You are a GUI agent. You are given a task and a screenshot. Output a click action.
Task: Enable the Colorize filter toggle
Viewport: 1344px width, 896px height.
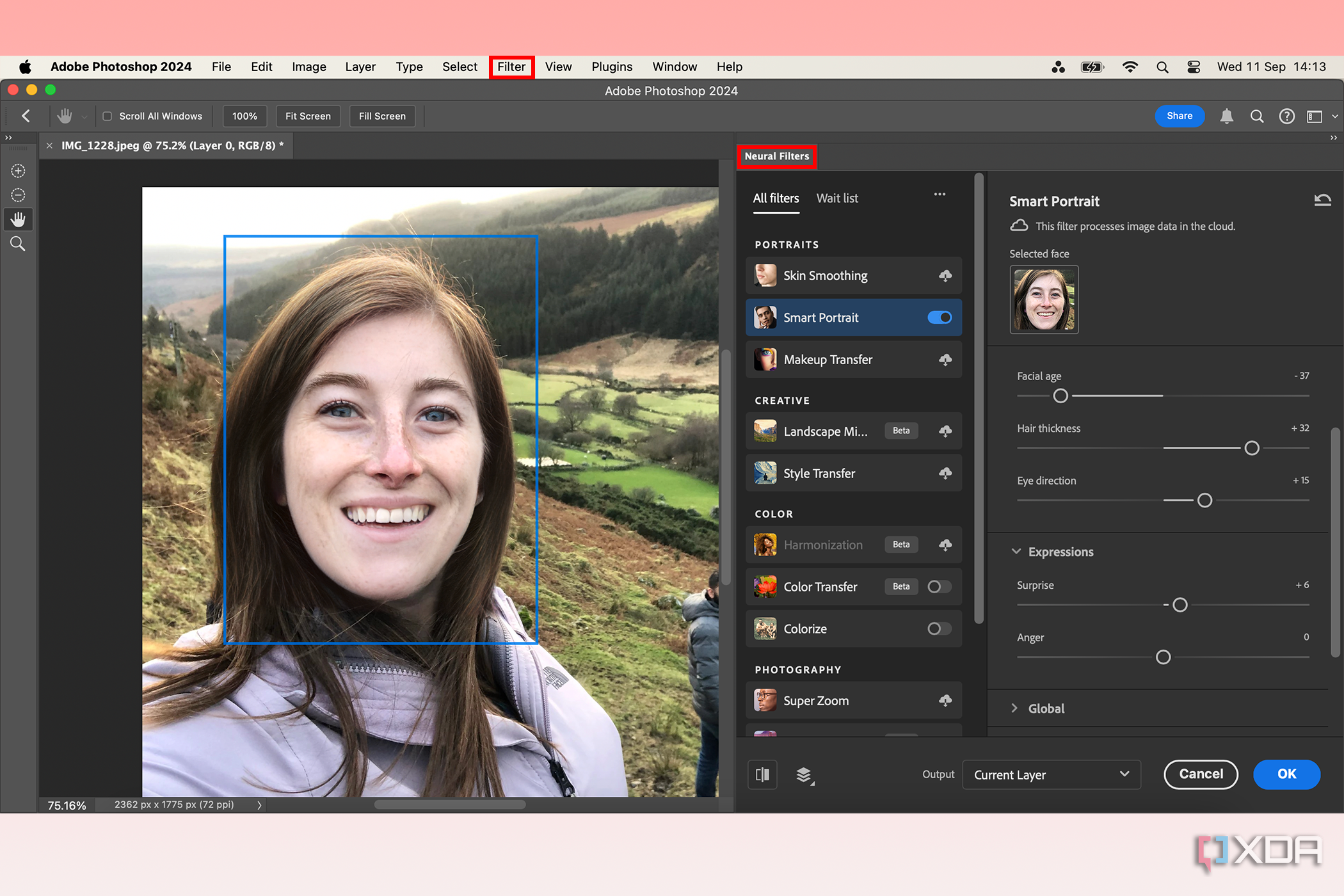click(938, 628)
